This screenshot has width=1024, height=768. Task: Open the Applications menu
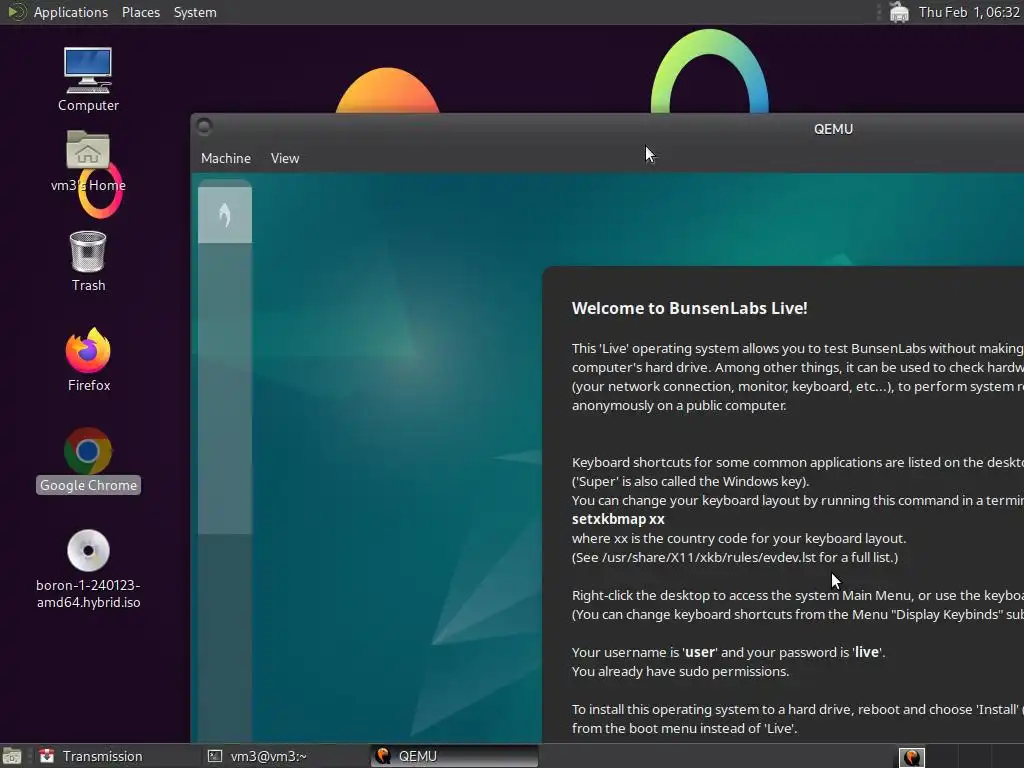tap(71, 12)
